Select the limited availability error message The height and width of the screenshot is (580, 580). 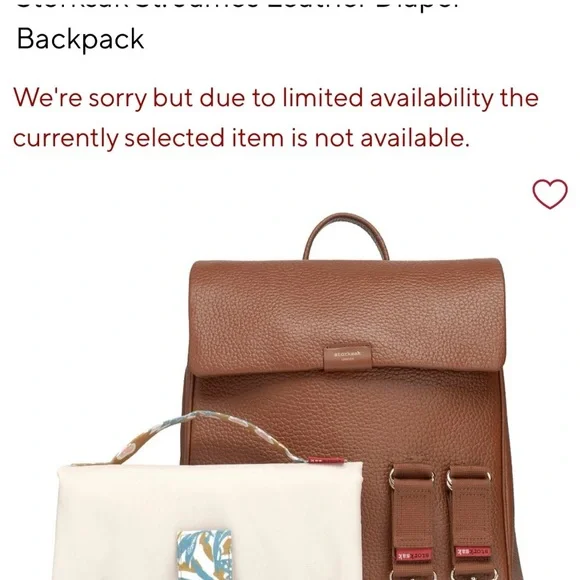tap(276, 118)
